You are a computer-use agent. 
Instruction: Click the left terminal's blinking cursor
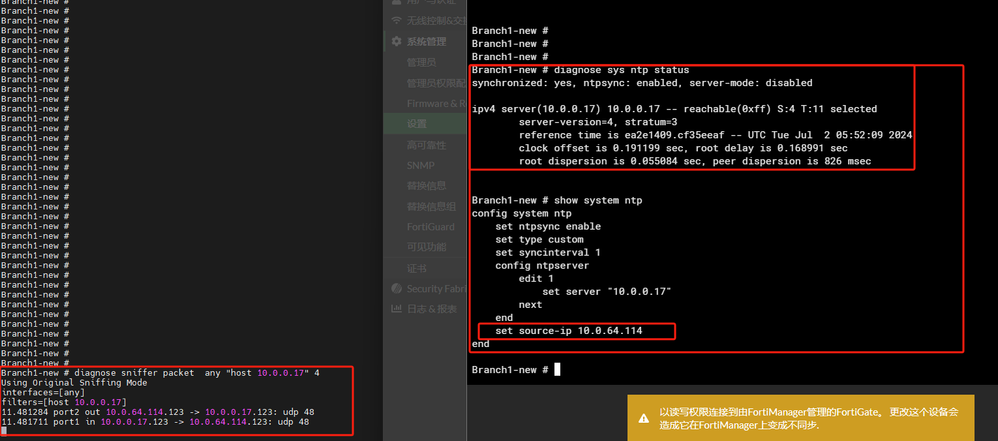coord(4,431)
